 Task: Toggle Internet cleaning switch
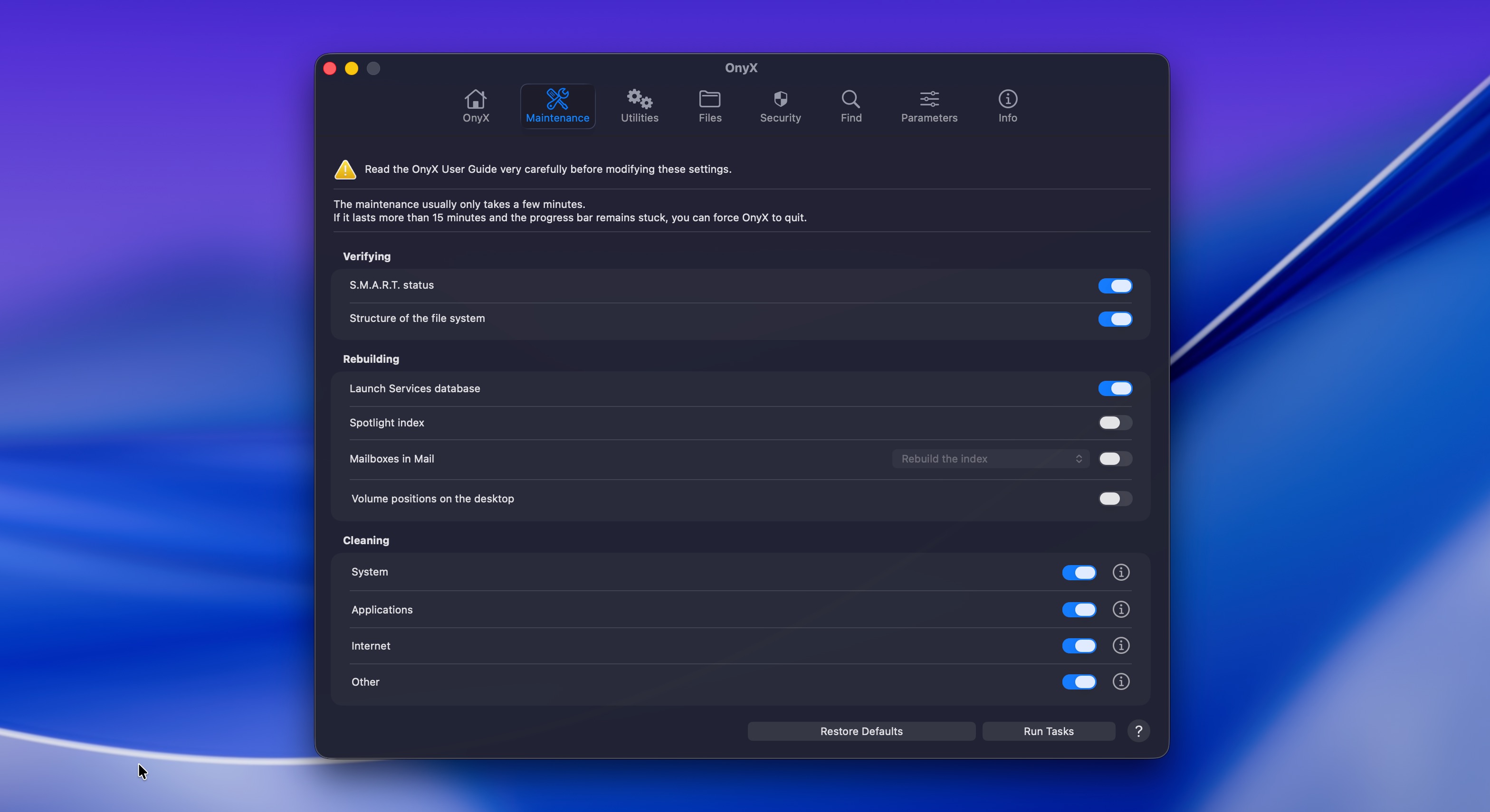click(x=1079, y=645)
